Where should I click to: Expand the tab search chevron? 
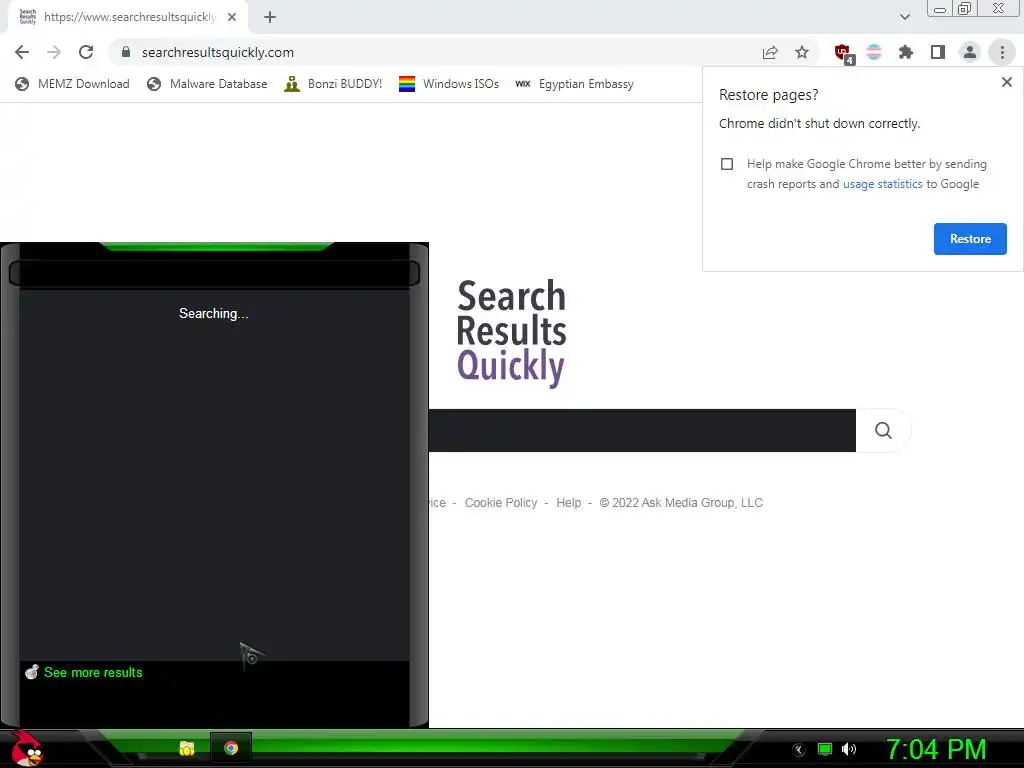[x=904, y=17]
